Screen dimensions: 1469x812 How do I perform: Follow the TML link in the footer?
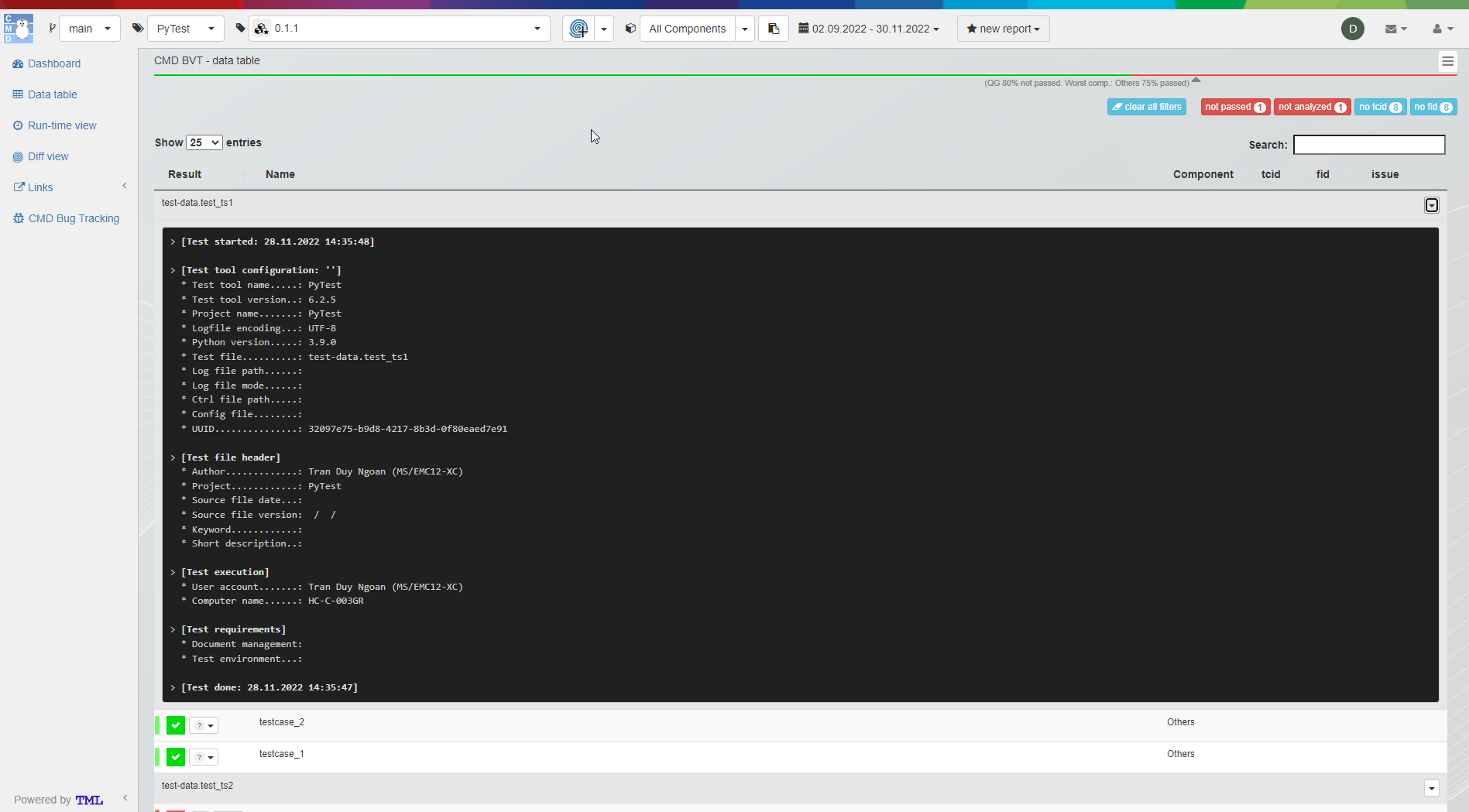coord(89,800)
